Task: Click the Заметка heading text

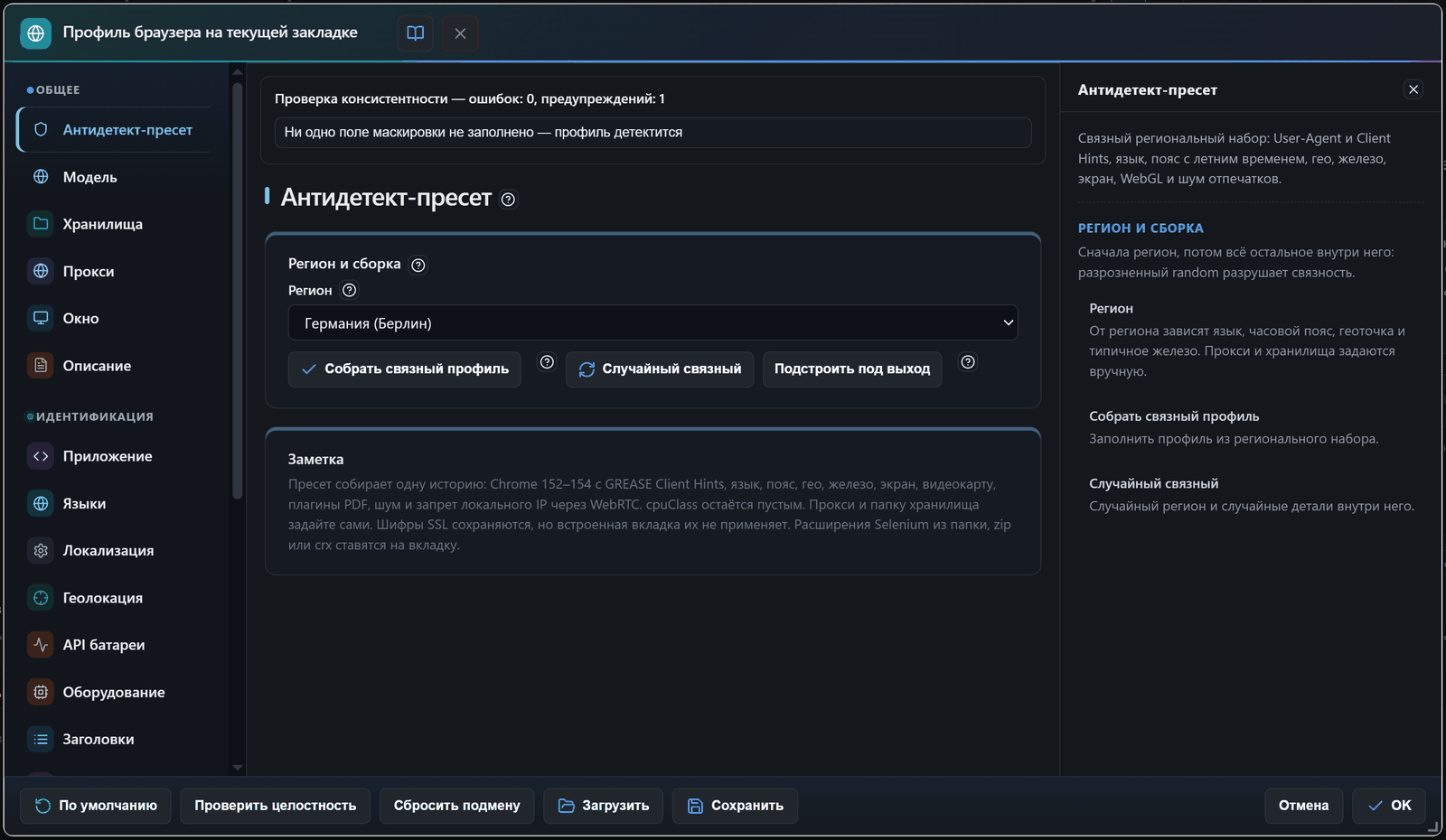Action: [x=315, y=460]
